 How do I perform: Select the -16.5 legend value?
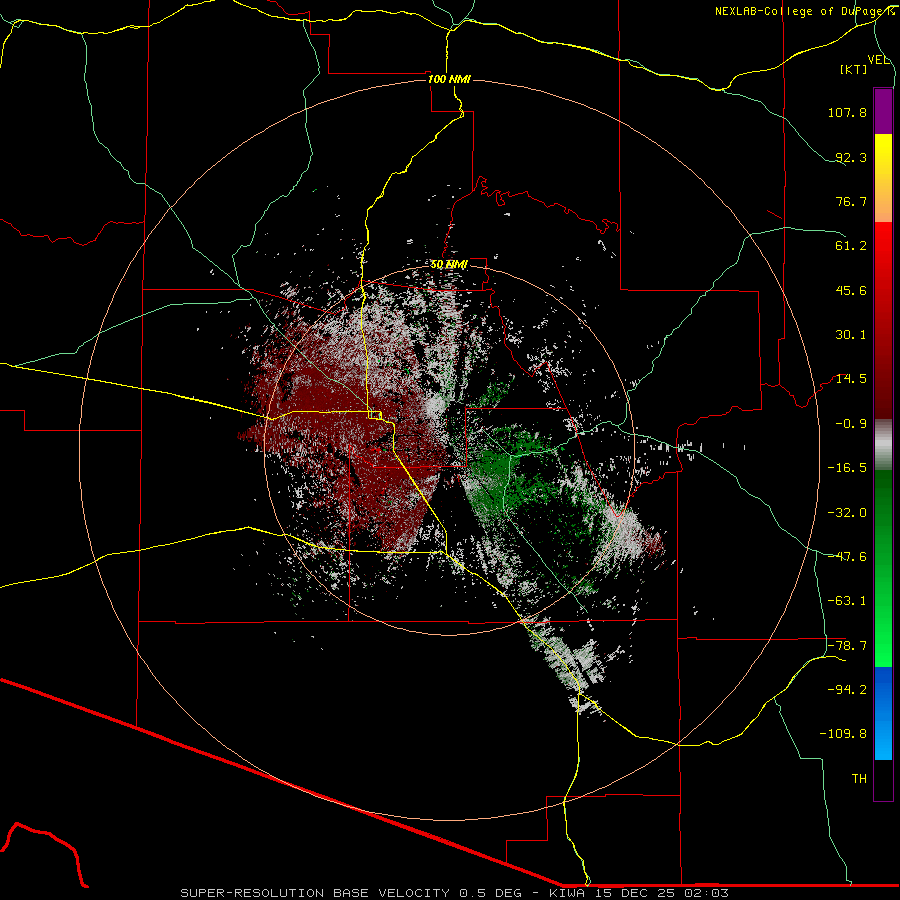click(x=847, y=468)
